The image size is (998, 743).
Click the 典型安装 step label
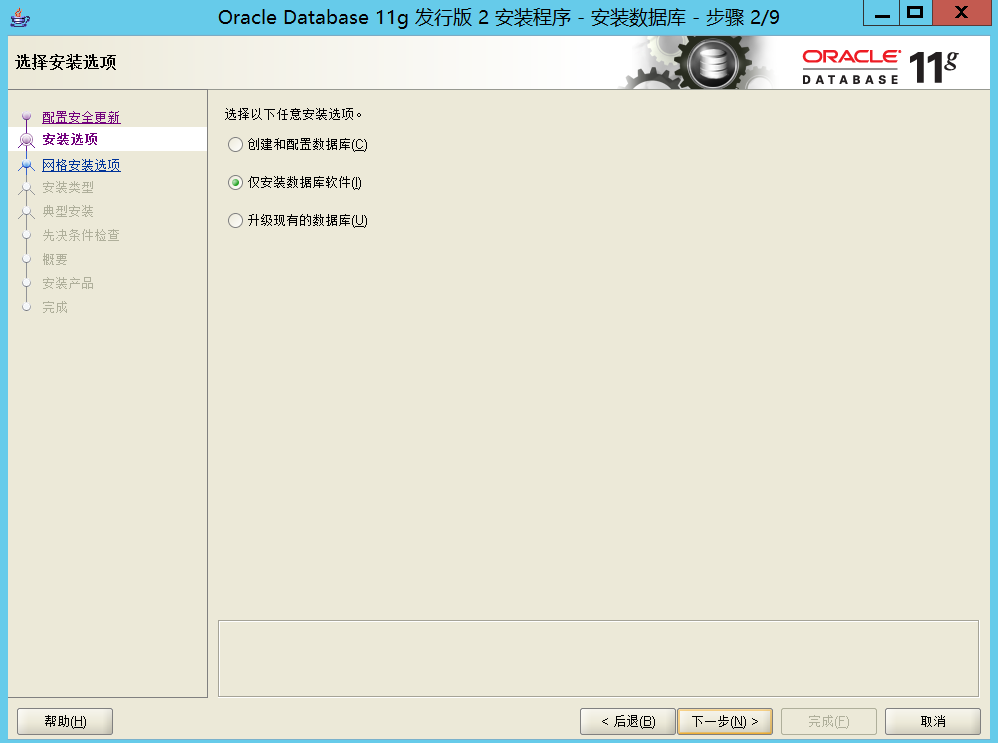(x=67, y=211)
